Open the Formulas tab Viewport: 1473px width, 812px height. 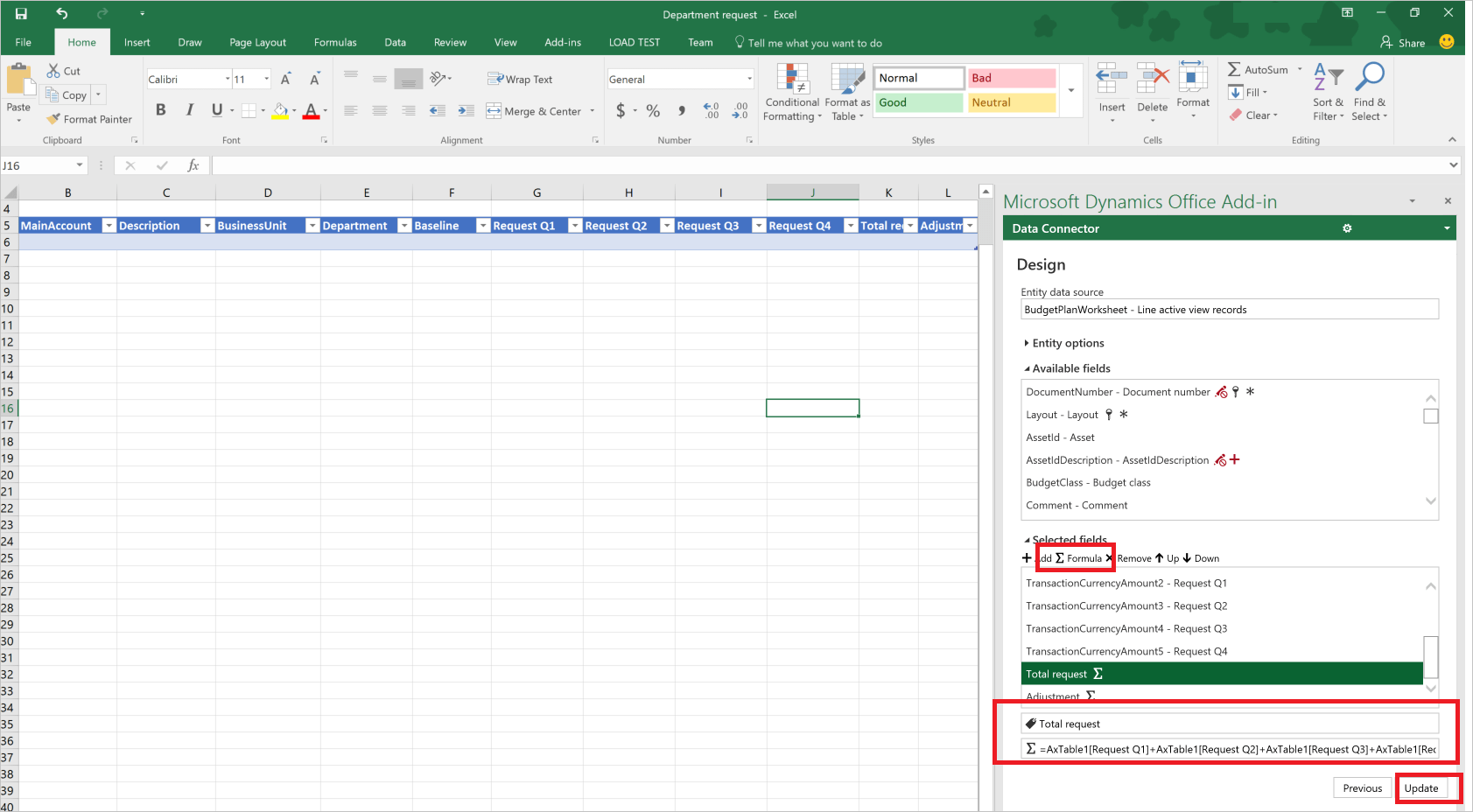(x=334, y=42)
